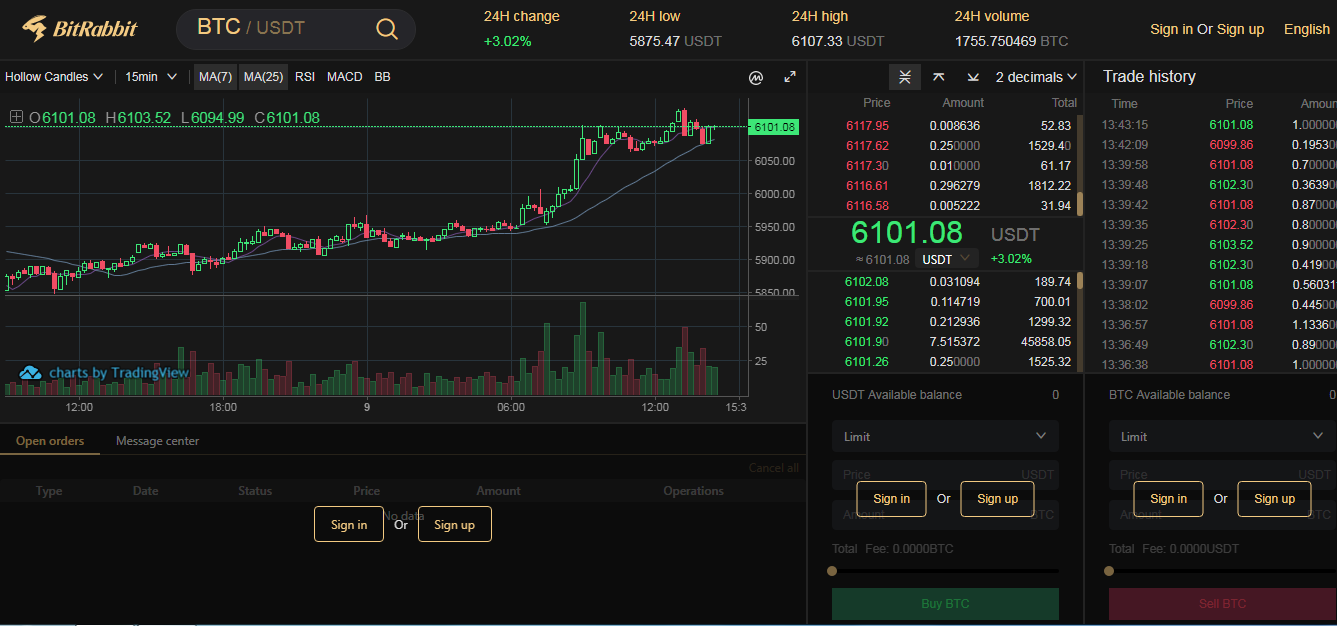
Task: Open the USDT currency conversion dropdown
Action: coord(945,259)
